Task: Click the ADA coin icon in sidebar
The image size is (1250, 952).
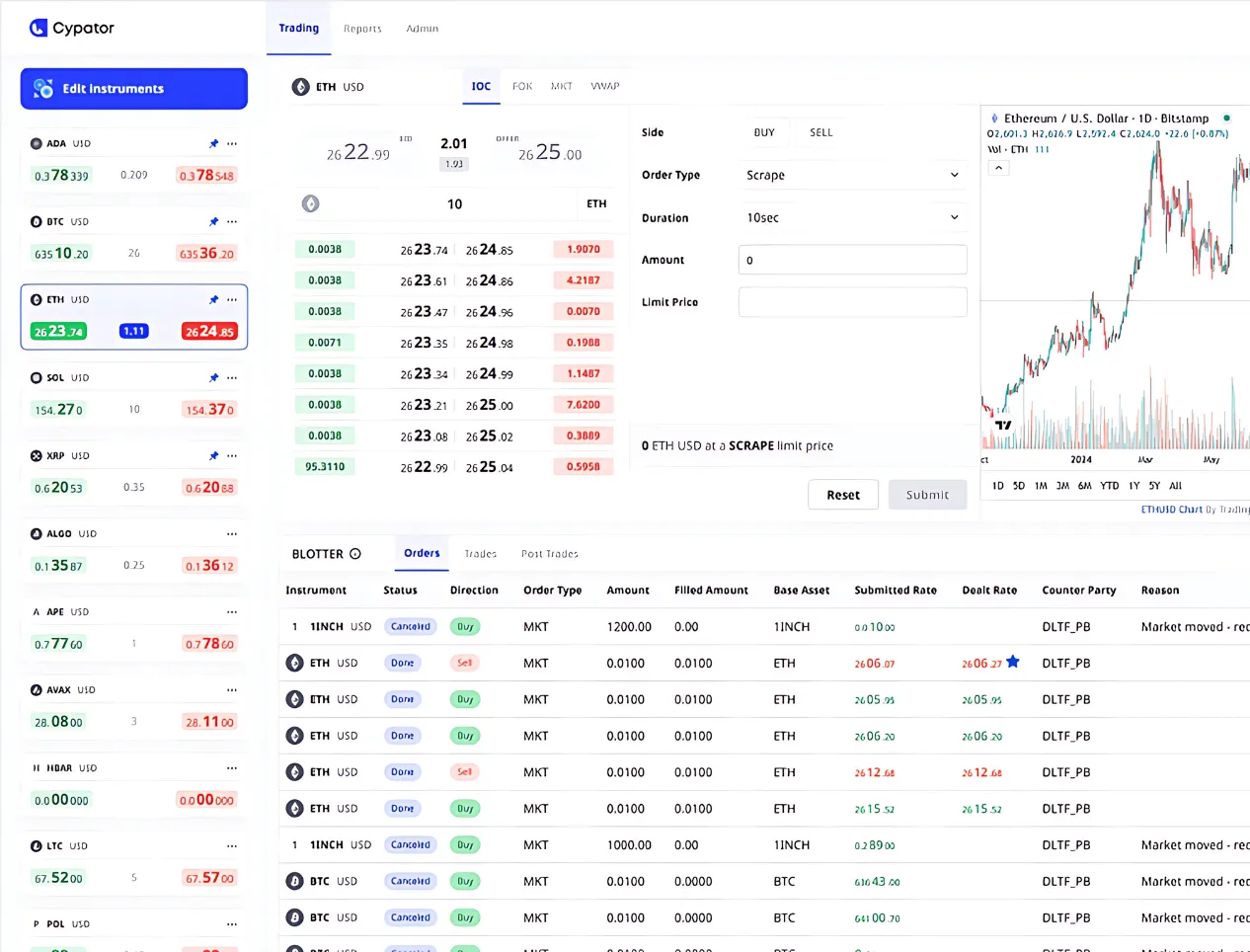Action: (37, 143)
